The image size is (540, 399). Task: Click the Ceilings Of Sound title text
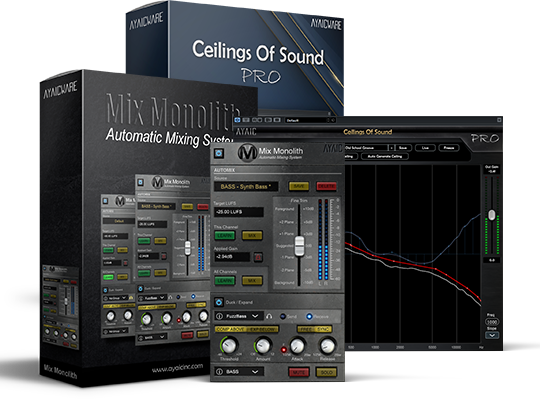(367, 132)
